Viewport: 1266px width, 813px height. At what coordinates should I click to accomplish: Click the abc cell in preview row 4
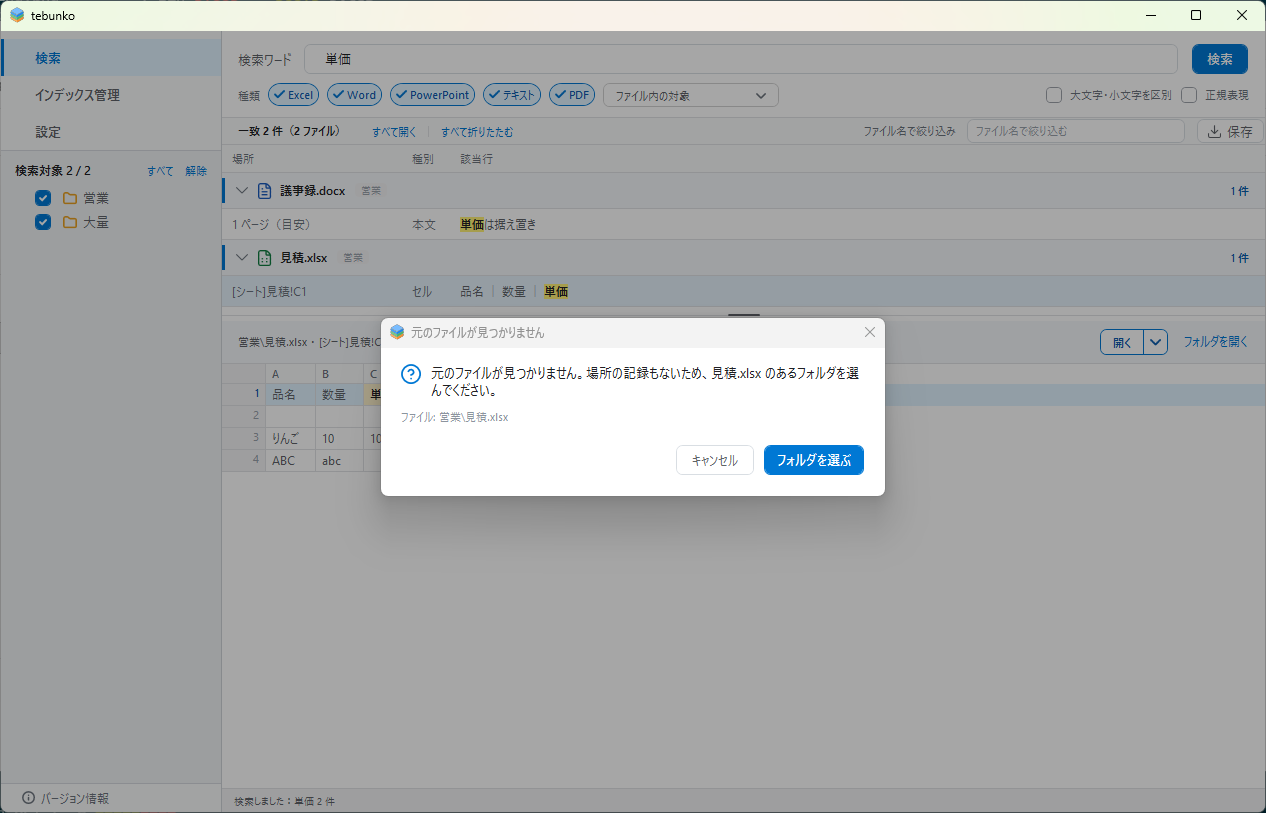[x=339, y=461]
